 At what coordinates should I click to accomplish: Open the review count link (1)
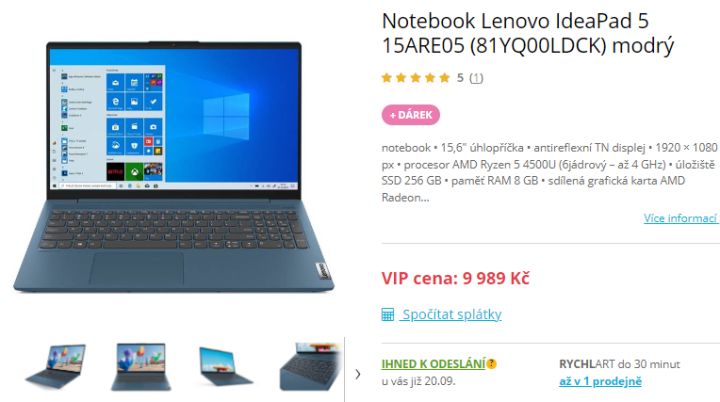pos(476,78)
